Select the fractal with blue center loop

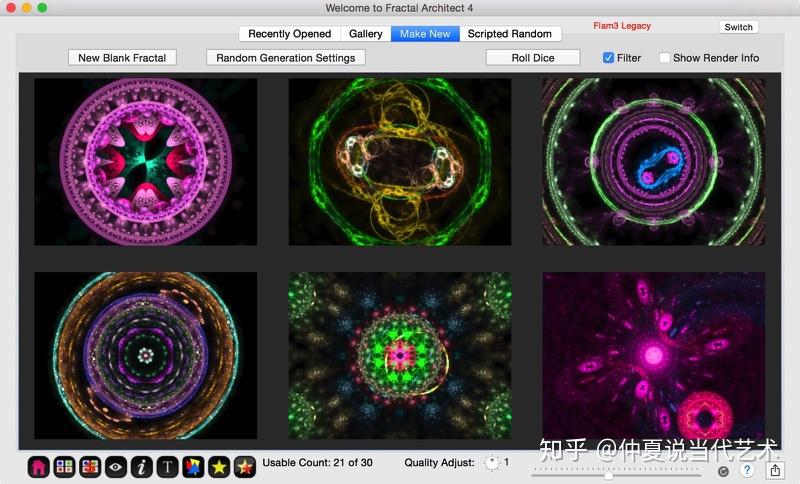tap(654, 162)
